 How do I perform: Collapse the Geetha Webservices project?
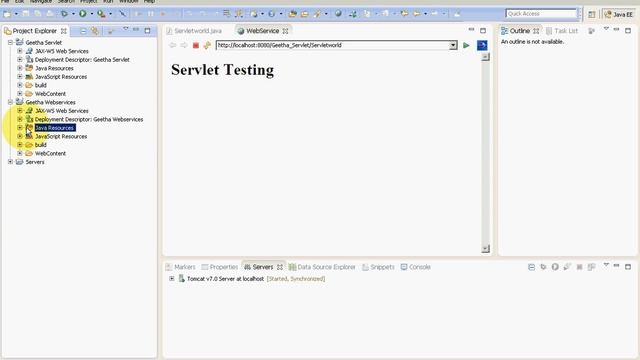(10, 102)
